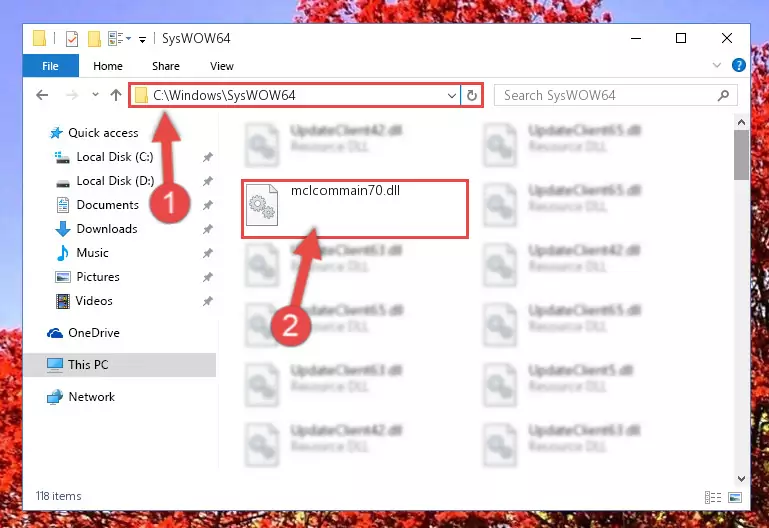
Task: Expand the ribbon with the chevron
Action: click(x=717, y=65)
